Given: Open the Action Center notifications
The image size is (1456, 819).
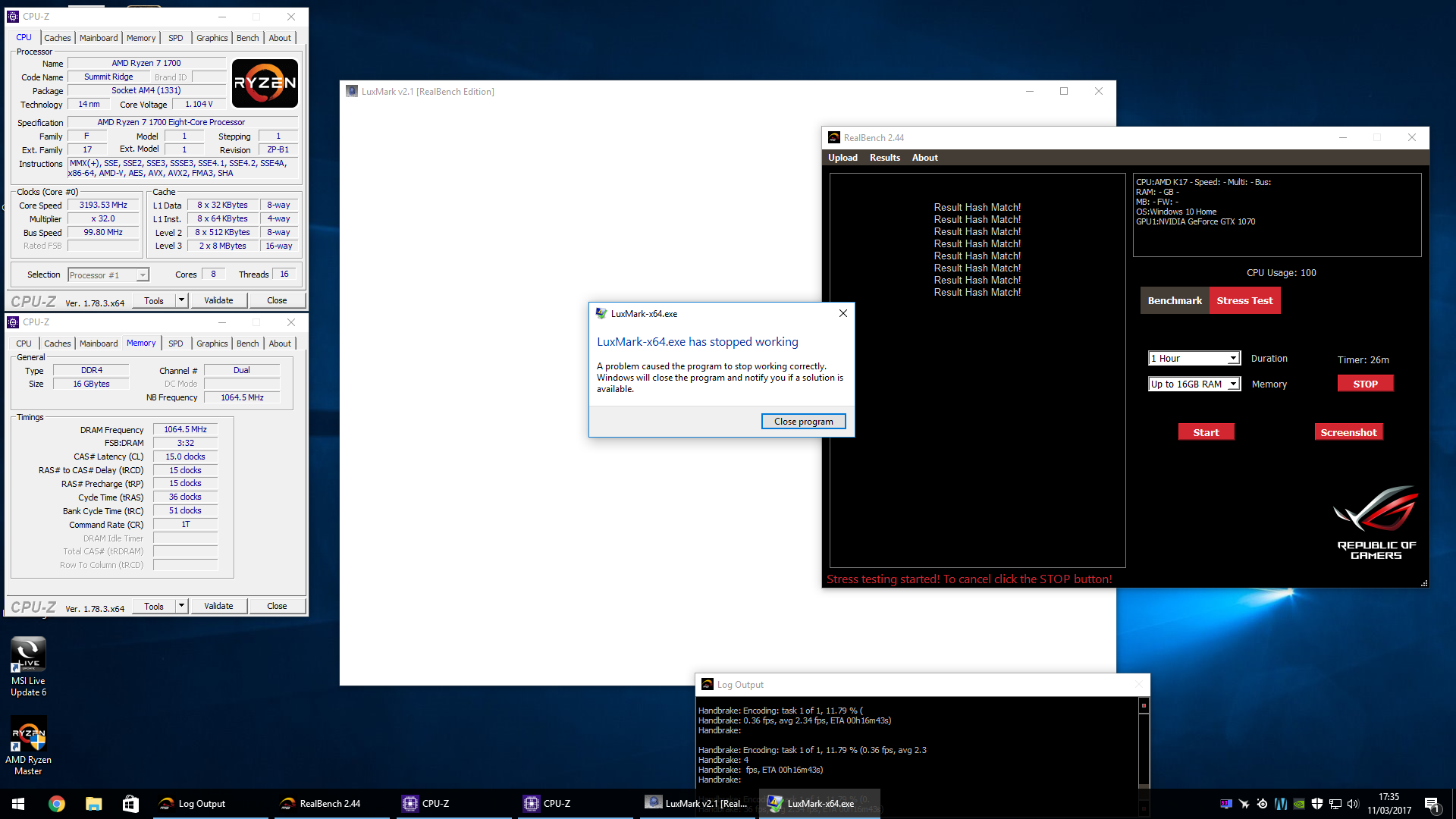Looking at the screenshot, I should pyautogui.click(x=1432, y=804).
